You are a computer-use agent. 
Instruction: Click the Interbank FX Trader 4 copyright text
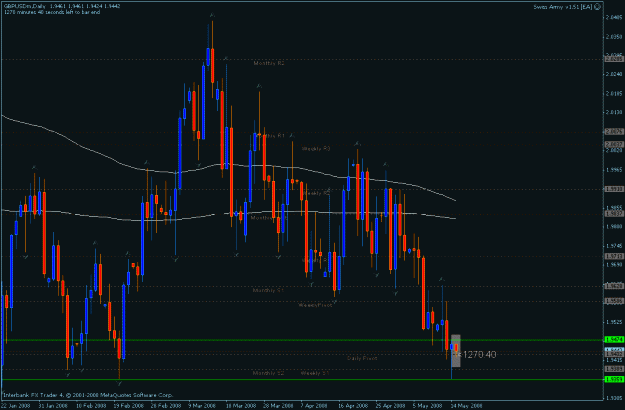click(x=88, y=395)
